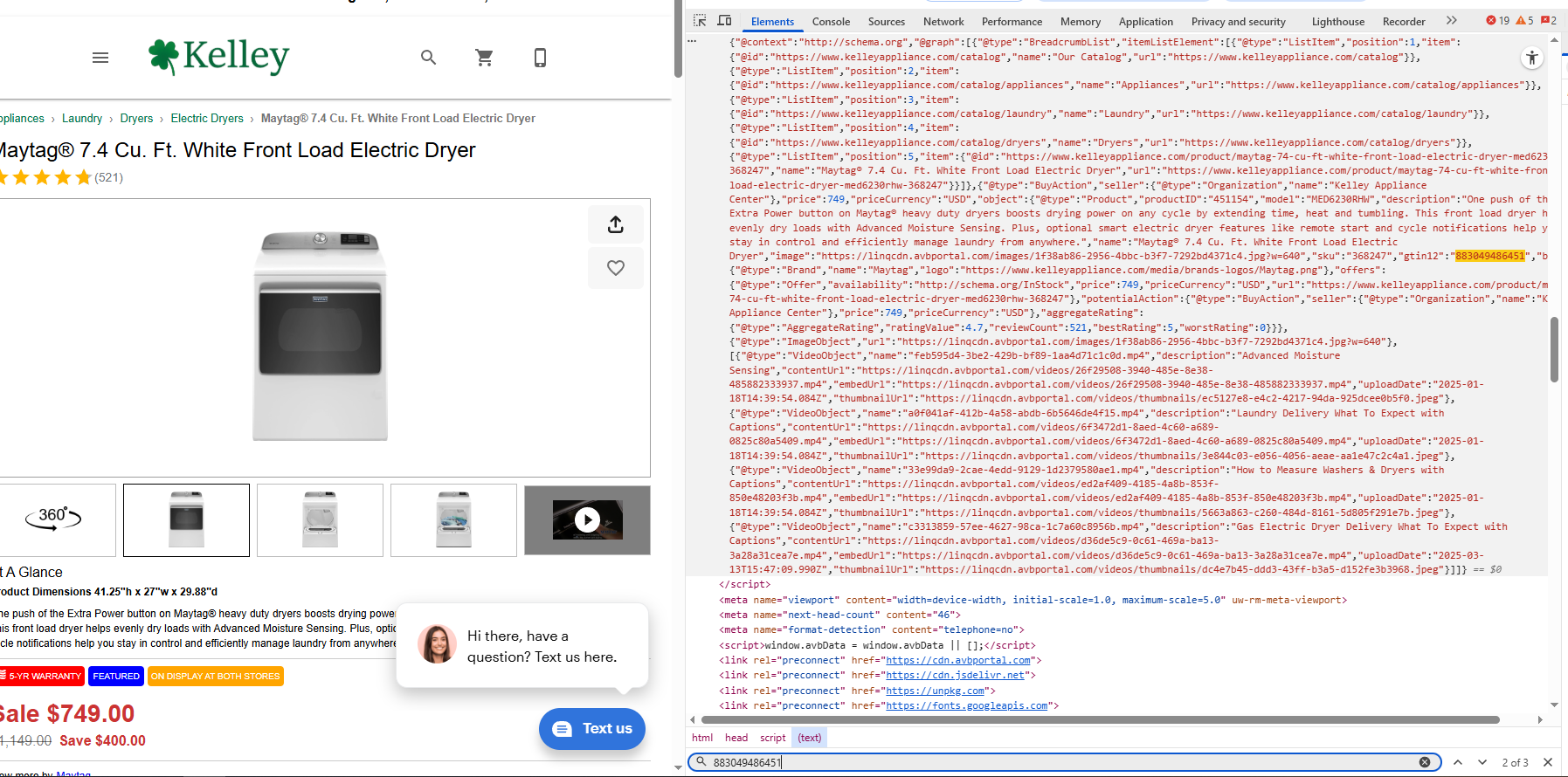The image size is (1568, 777).
Task: Open the 360 degree product view
Action: 53,519
